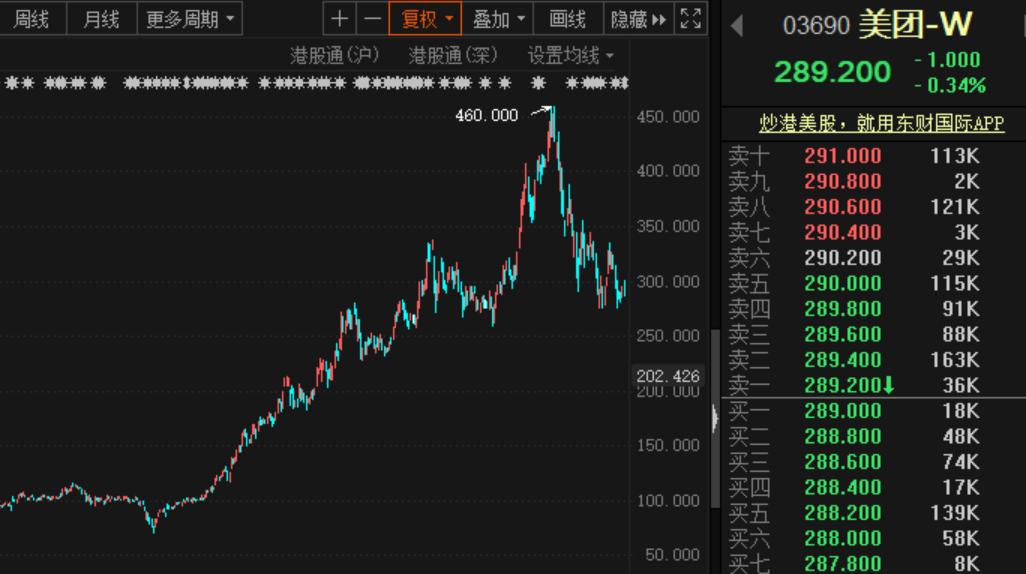
Task: Select 卖八 price 290.600
Action: 843,207
